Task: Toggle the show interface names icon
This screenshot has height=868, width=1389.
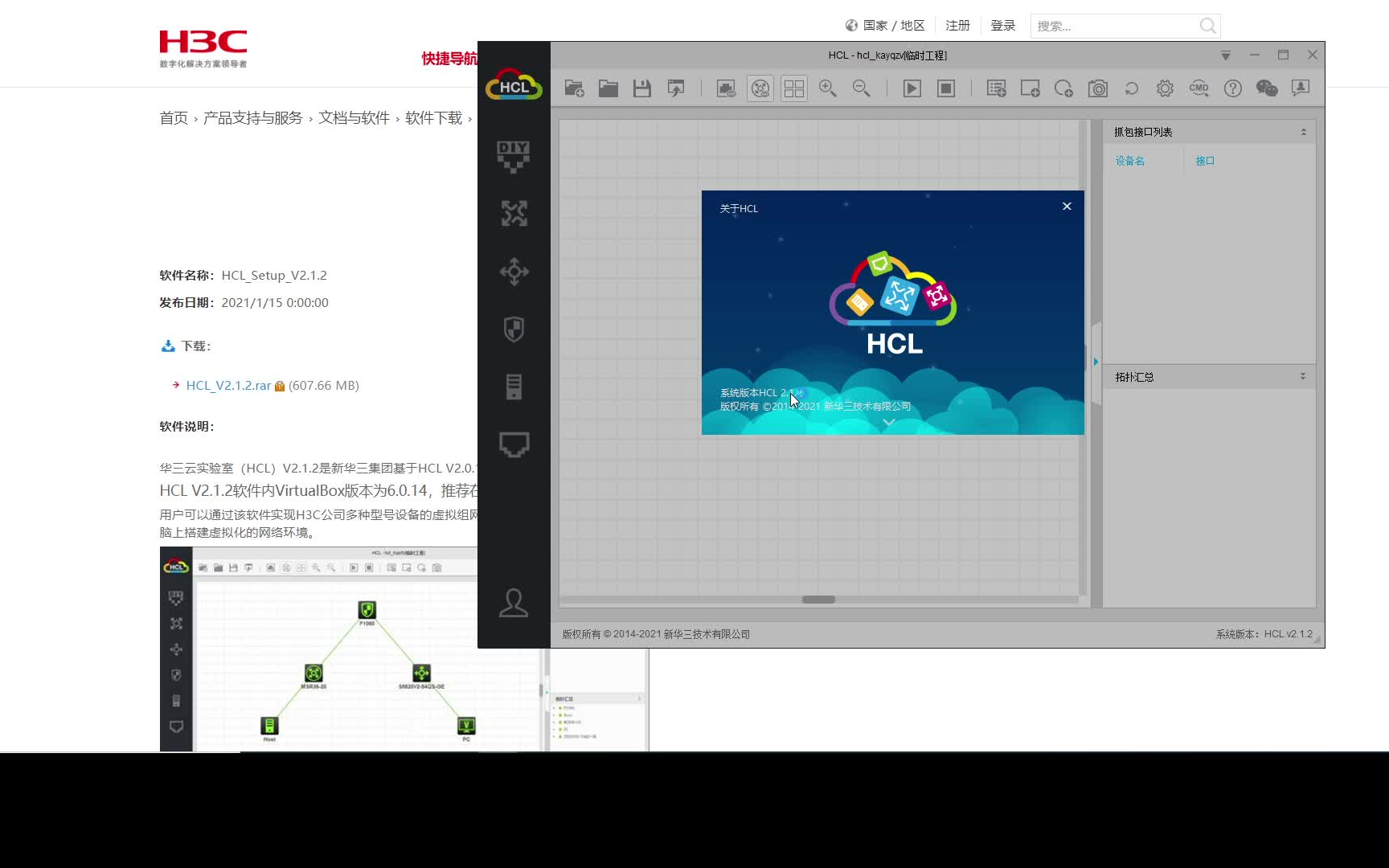Action: (726, 88)
